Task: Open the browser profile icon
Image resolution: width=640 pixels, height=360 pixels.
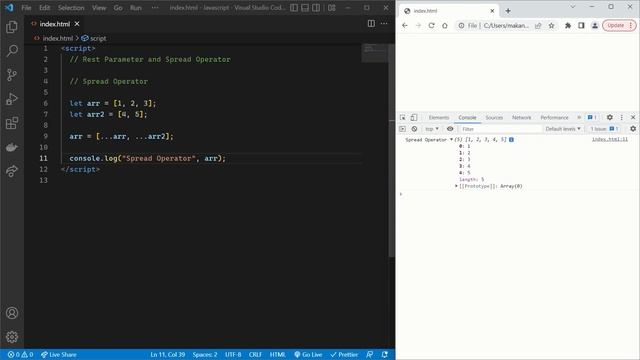Action: tap(595, 25)
